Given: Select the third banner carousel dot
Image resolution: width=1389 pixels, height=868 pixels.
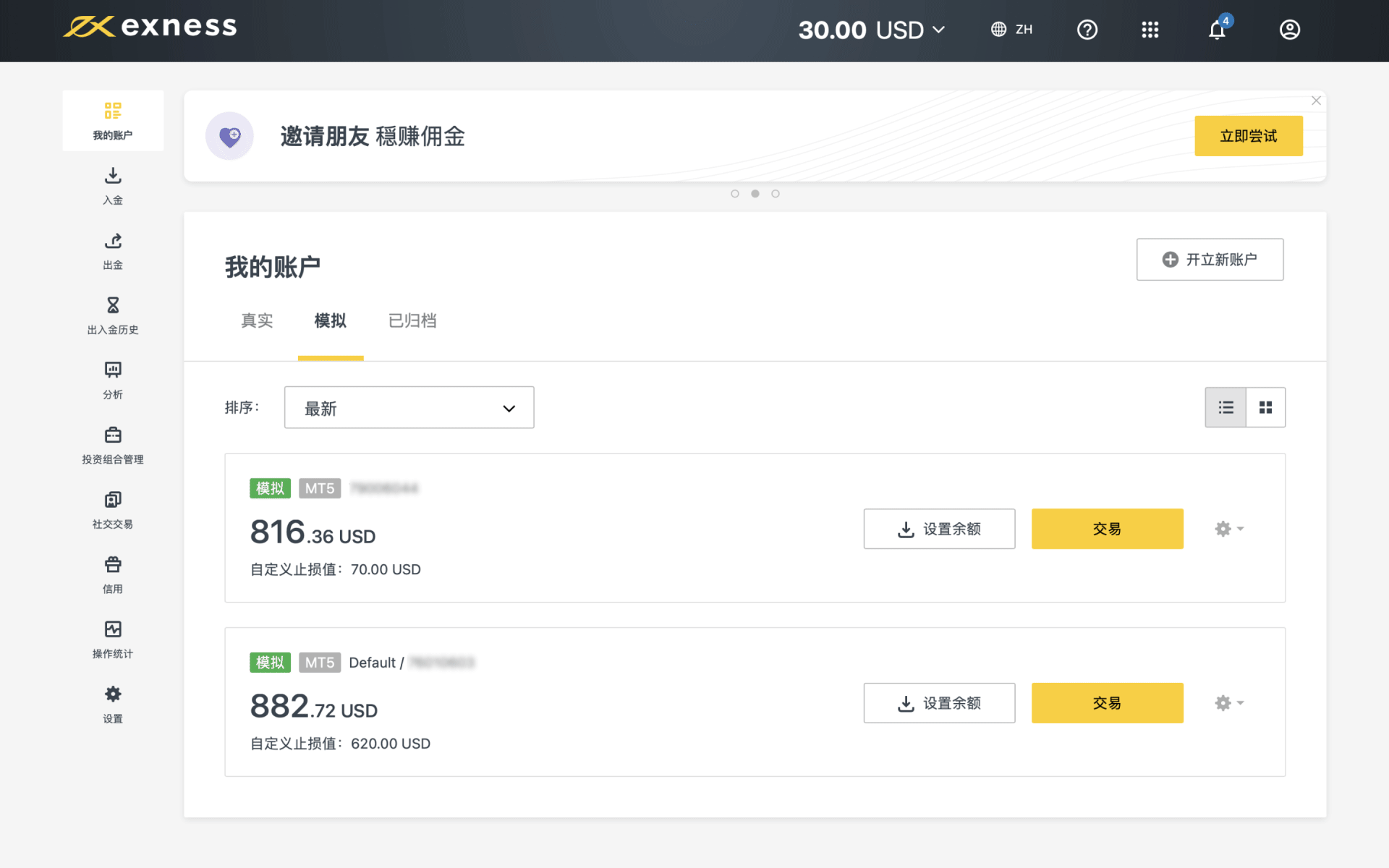Looking at the screenshot, I should pyautogui.click(x=776, y=194).
